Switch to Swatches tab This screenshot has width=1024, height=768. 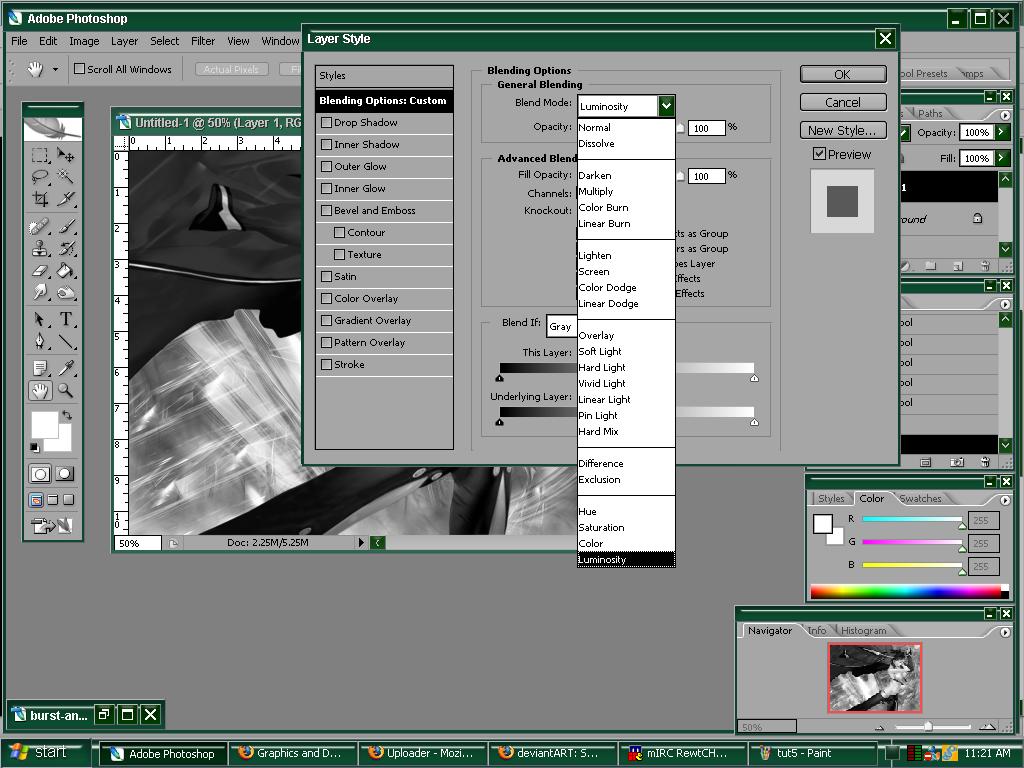tap(920, 498)
